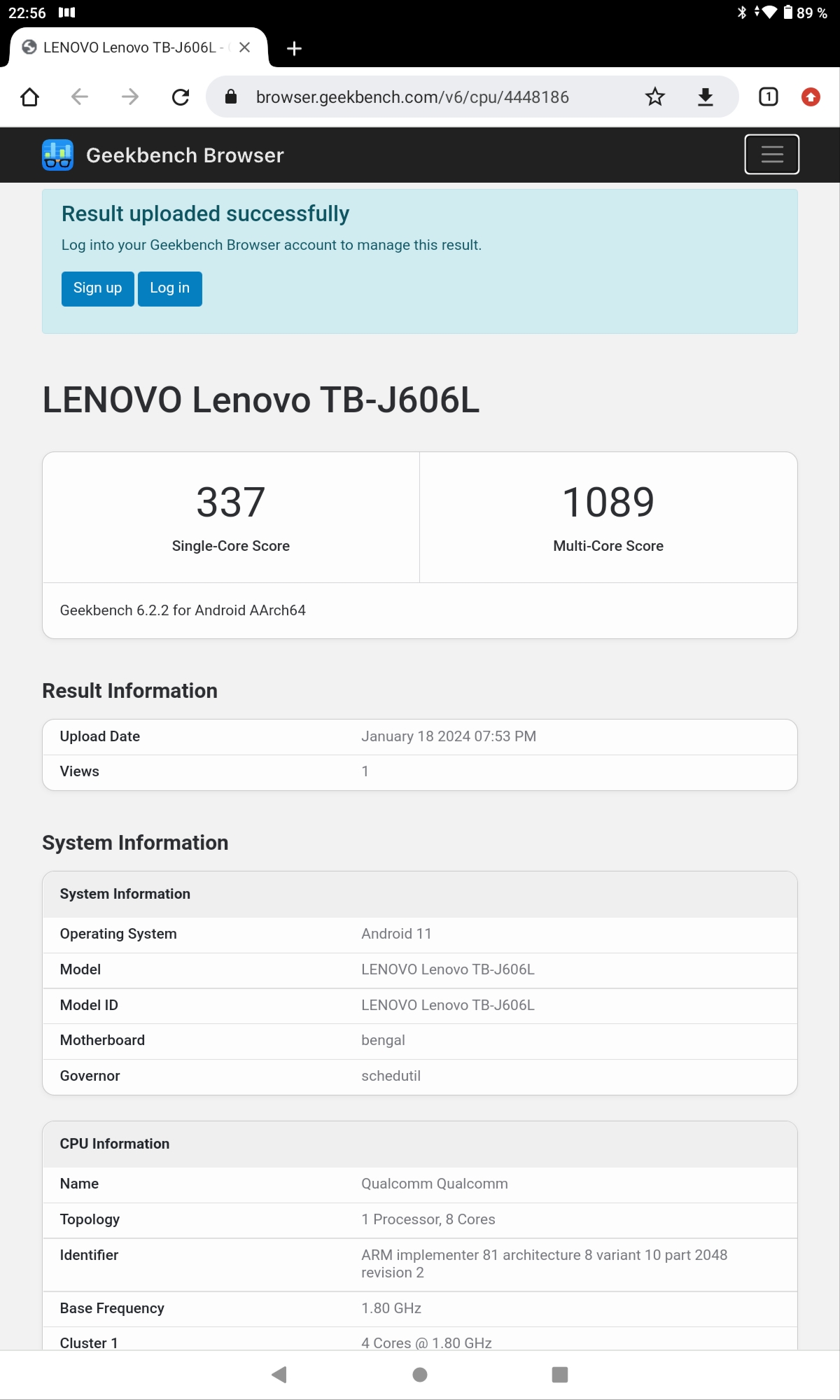Tap the Android home circle button
The image size is (840, 1400).
tap(420, 1375)
